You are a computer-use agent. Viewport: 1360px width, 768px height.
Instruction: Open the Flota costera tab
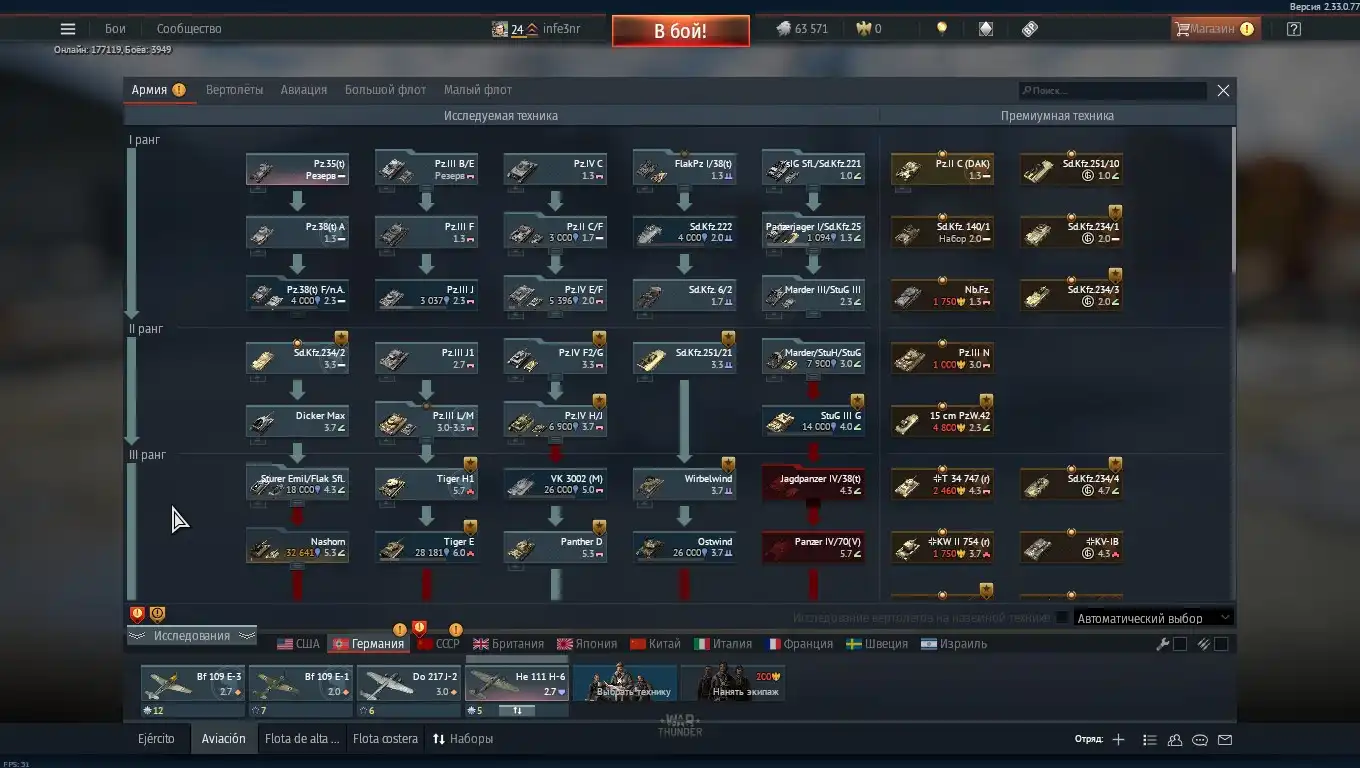point(385,739)
